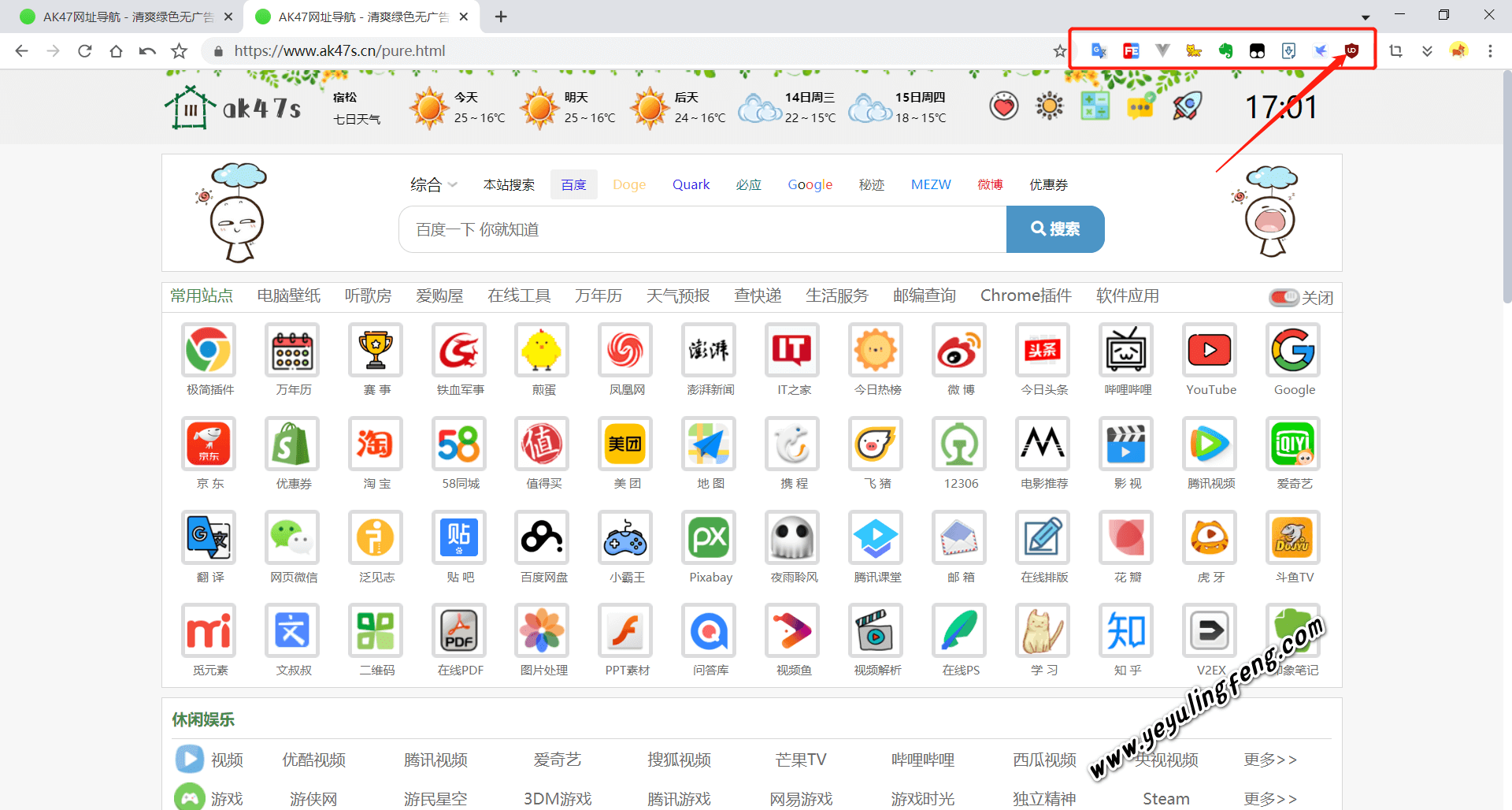The image size is (1512, 810).
Task: Open the 58同城 icon
Action: click(x=459, y=444)
